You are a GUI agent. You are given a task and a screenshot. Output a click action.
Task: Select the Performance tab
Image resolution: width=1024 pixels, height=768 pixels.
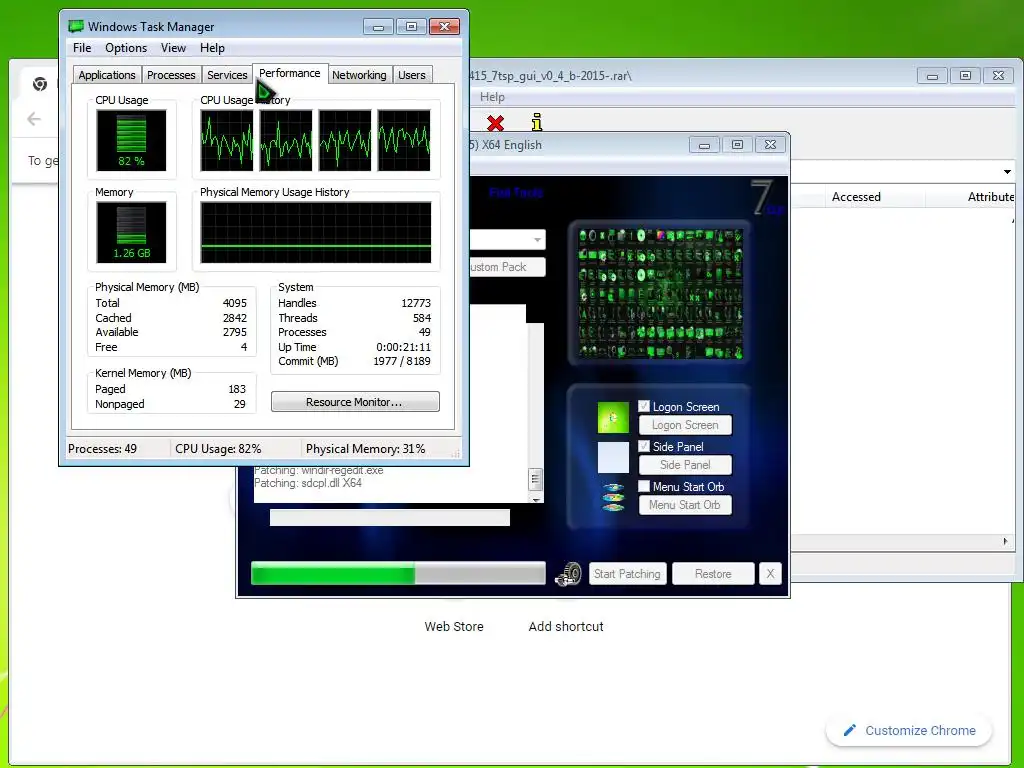290,73
